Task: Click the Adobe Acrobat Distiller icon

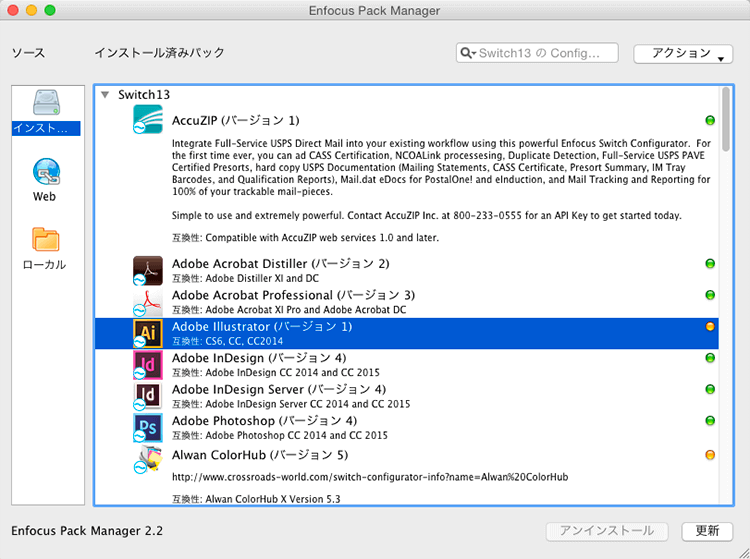Action: tap(148, 270)
